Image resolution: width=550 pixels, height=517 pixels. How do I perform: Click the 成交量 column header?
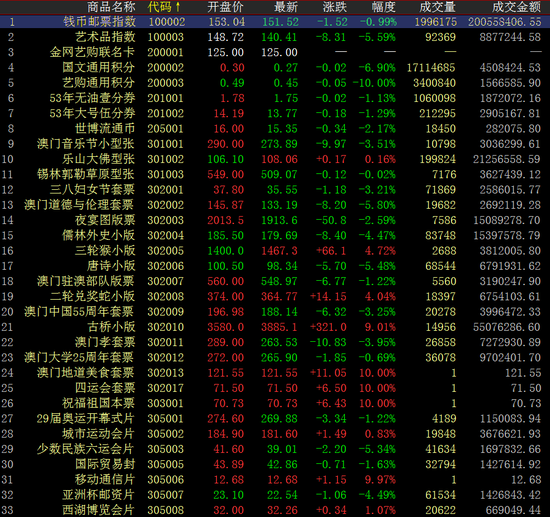pos(437,7)
